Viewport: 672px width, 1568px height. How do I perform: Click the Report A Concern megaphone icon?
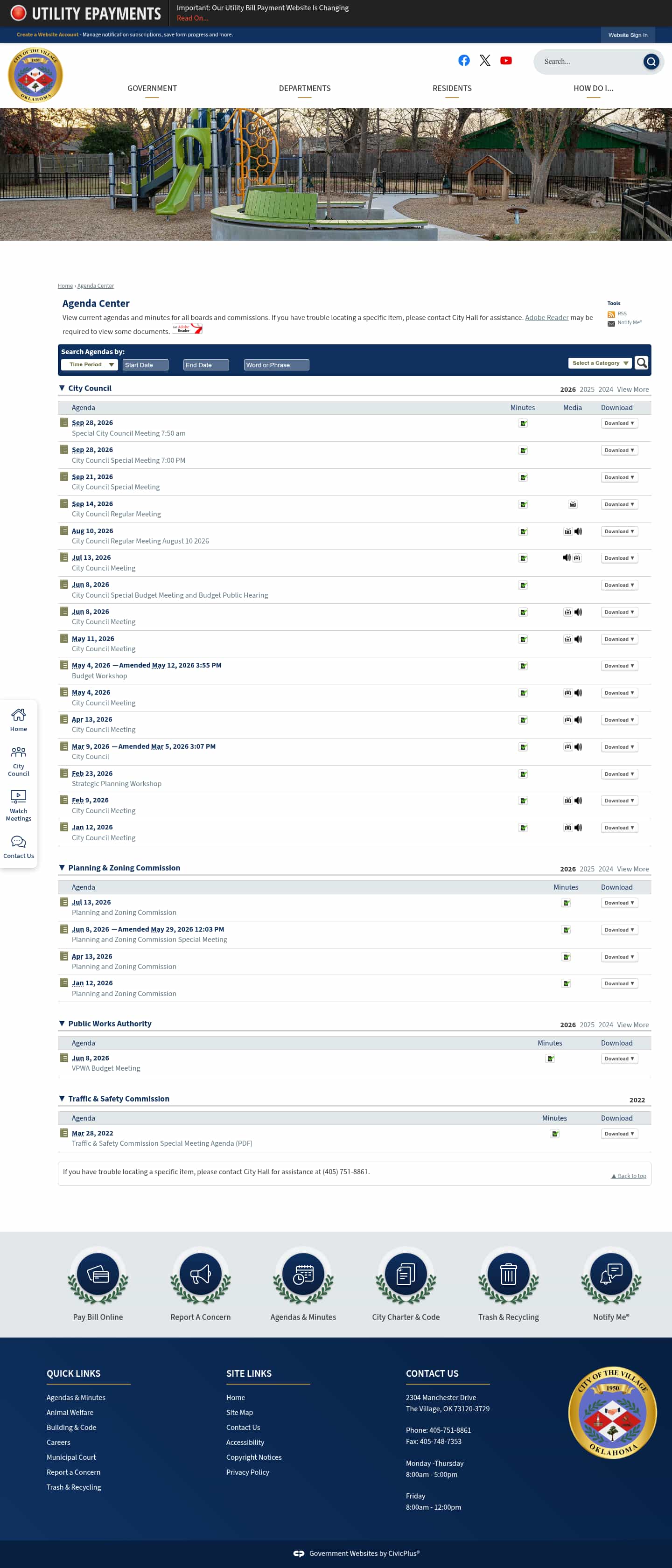(x=200, y=1274)
